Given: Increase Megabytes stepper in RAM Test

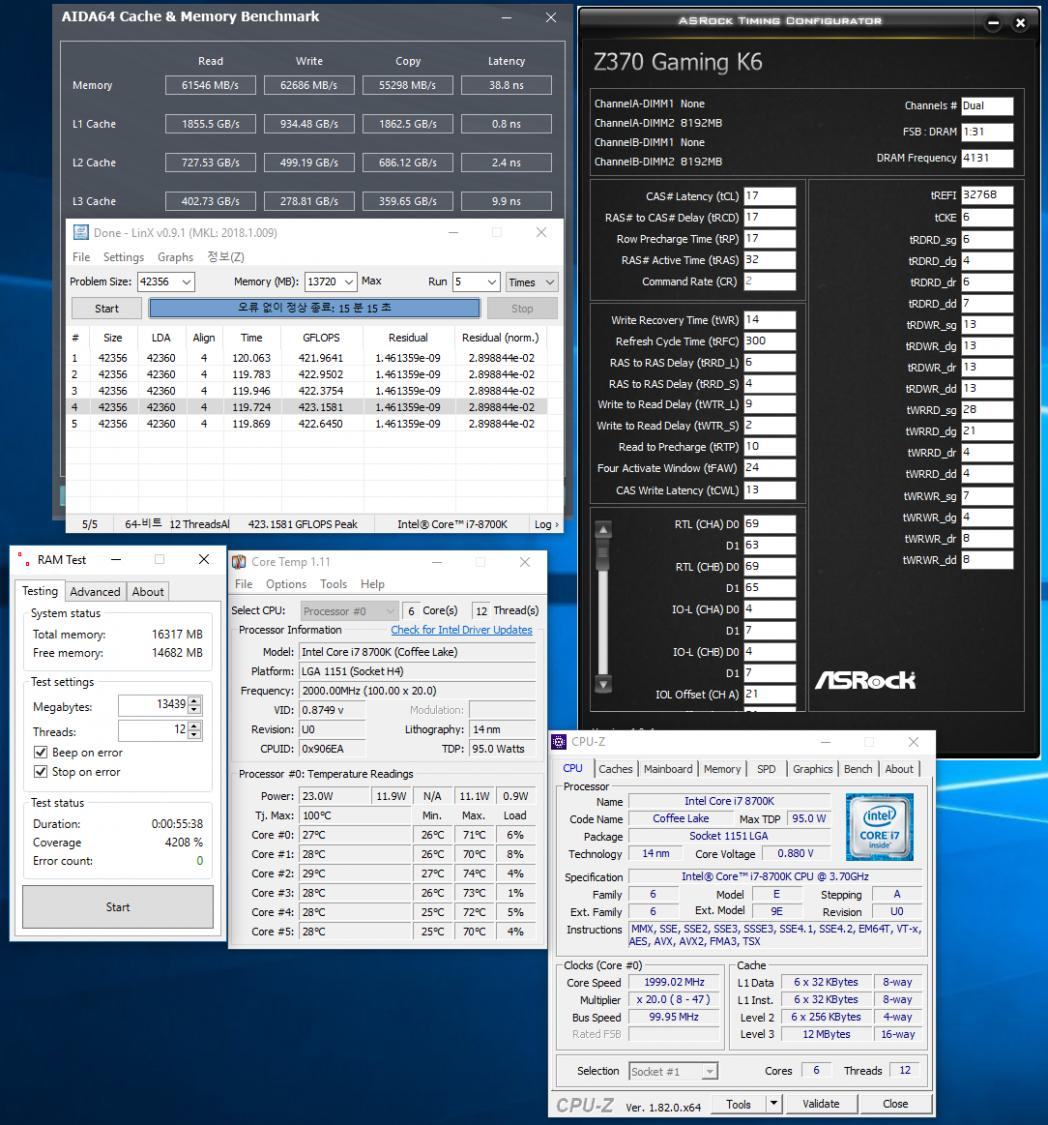Looking at the screenshot, I should coord(195,701).
